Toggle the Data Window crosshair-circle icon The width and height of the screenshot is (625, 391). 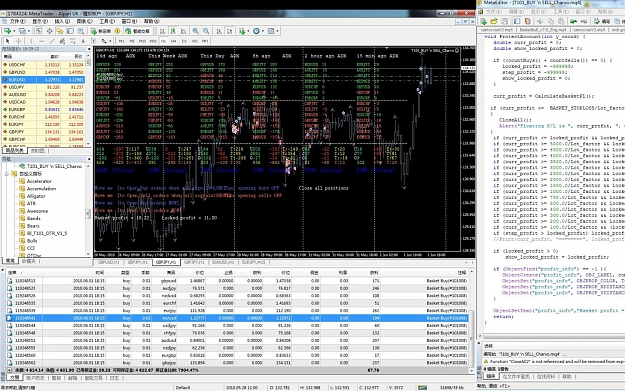49,31
